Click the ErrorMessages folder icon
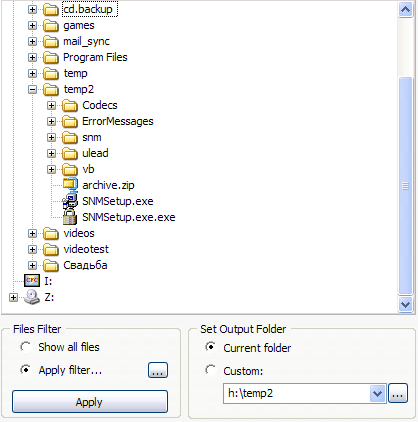Viewport: 418px width, 422px height. coord(70,121)
